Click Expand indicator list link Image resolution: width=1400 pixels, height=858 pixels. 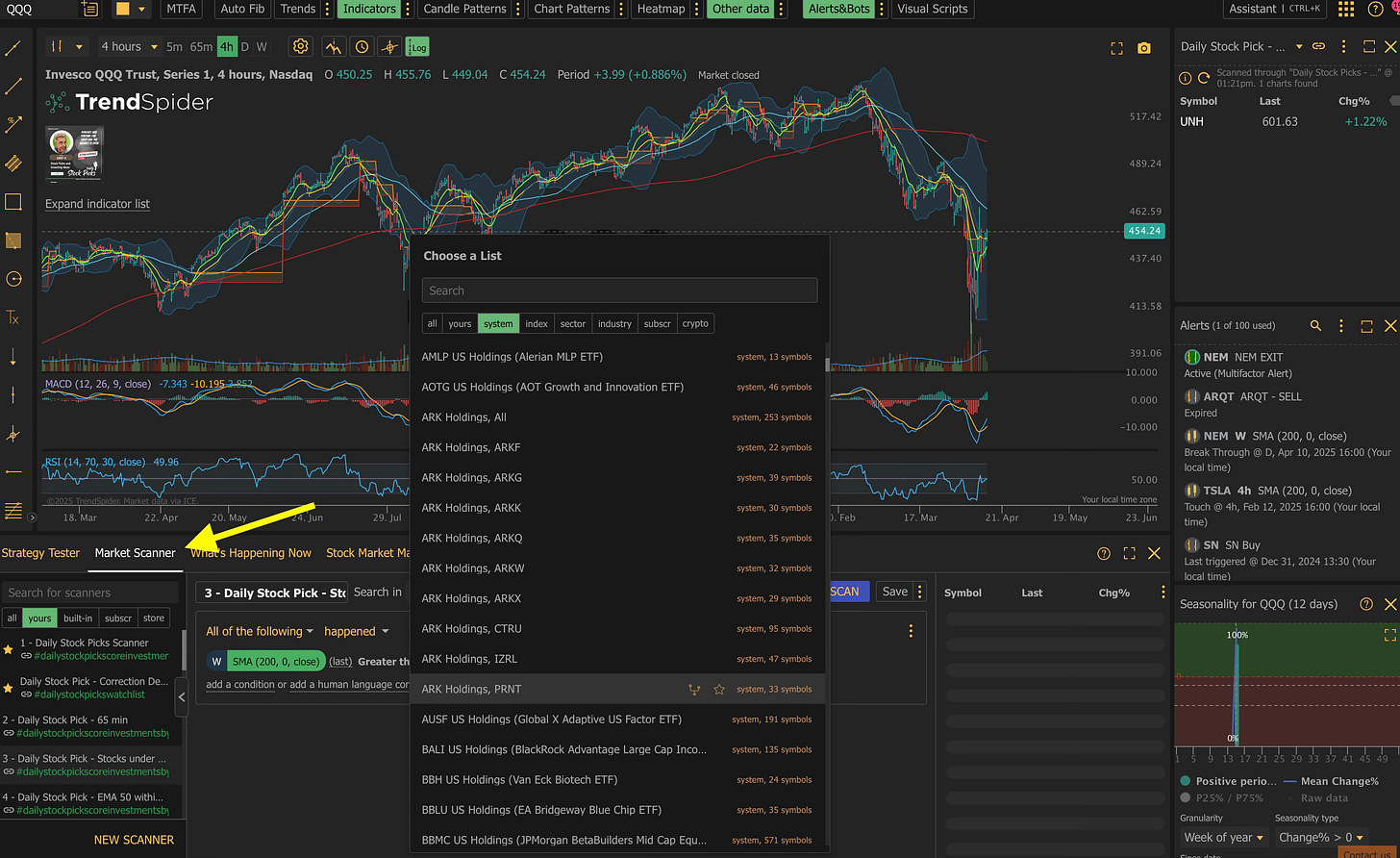coord(98,205)
